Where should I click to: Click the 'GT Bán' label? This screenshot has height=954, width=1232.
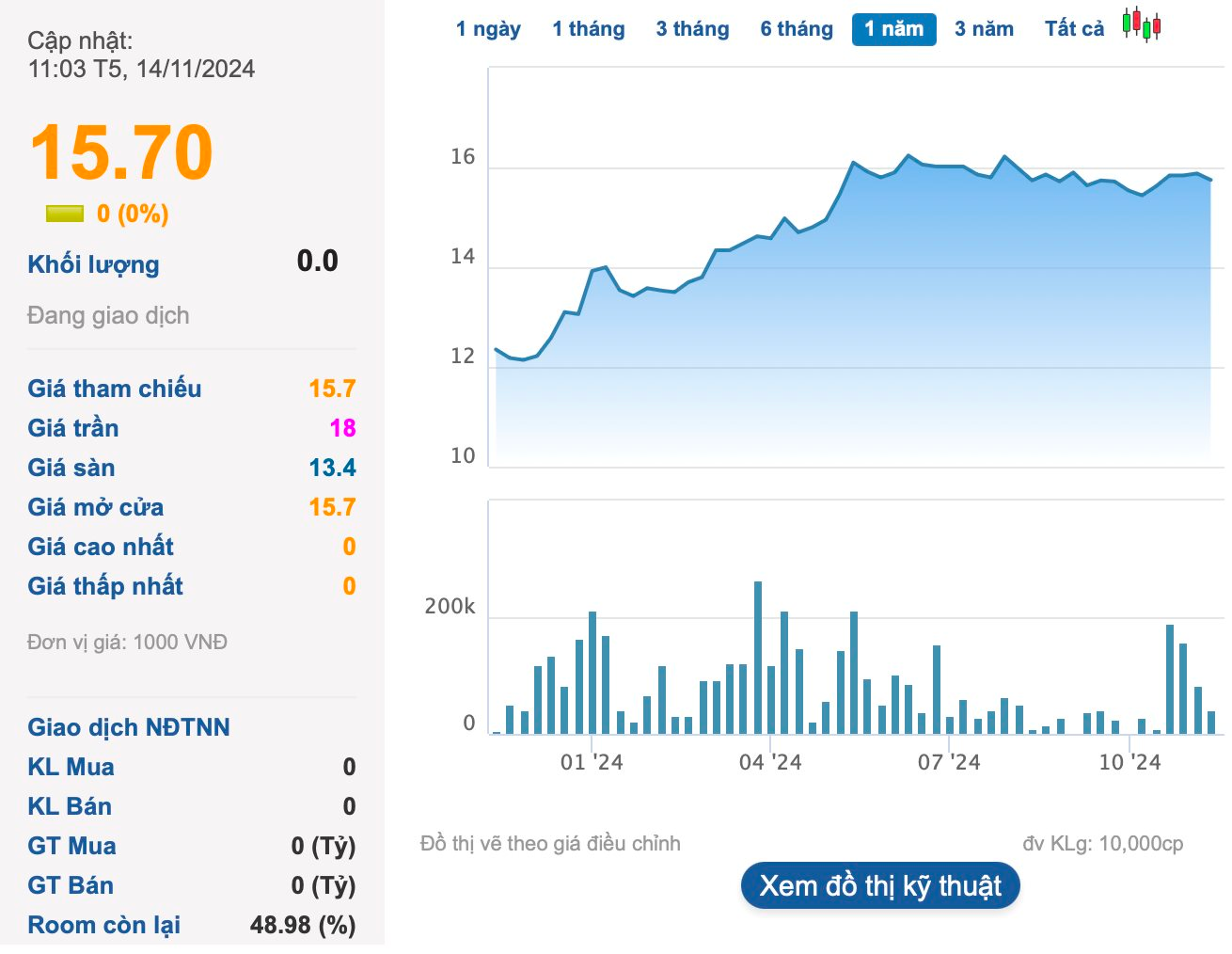point(71,885)
